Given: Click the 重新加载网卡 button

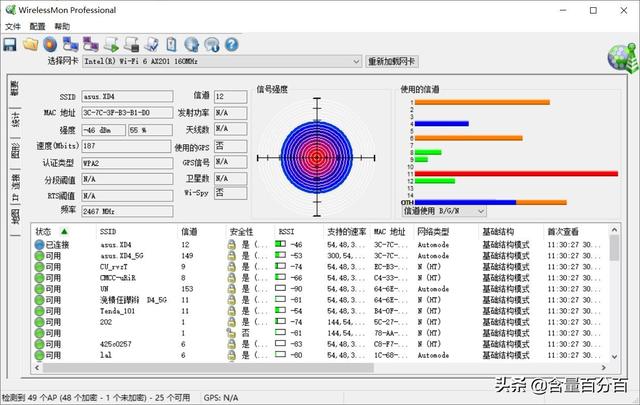Looking at the screenshot, I should 391,61.
